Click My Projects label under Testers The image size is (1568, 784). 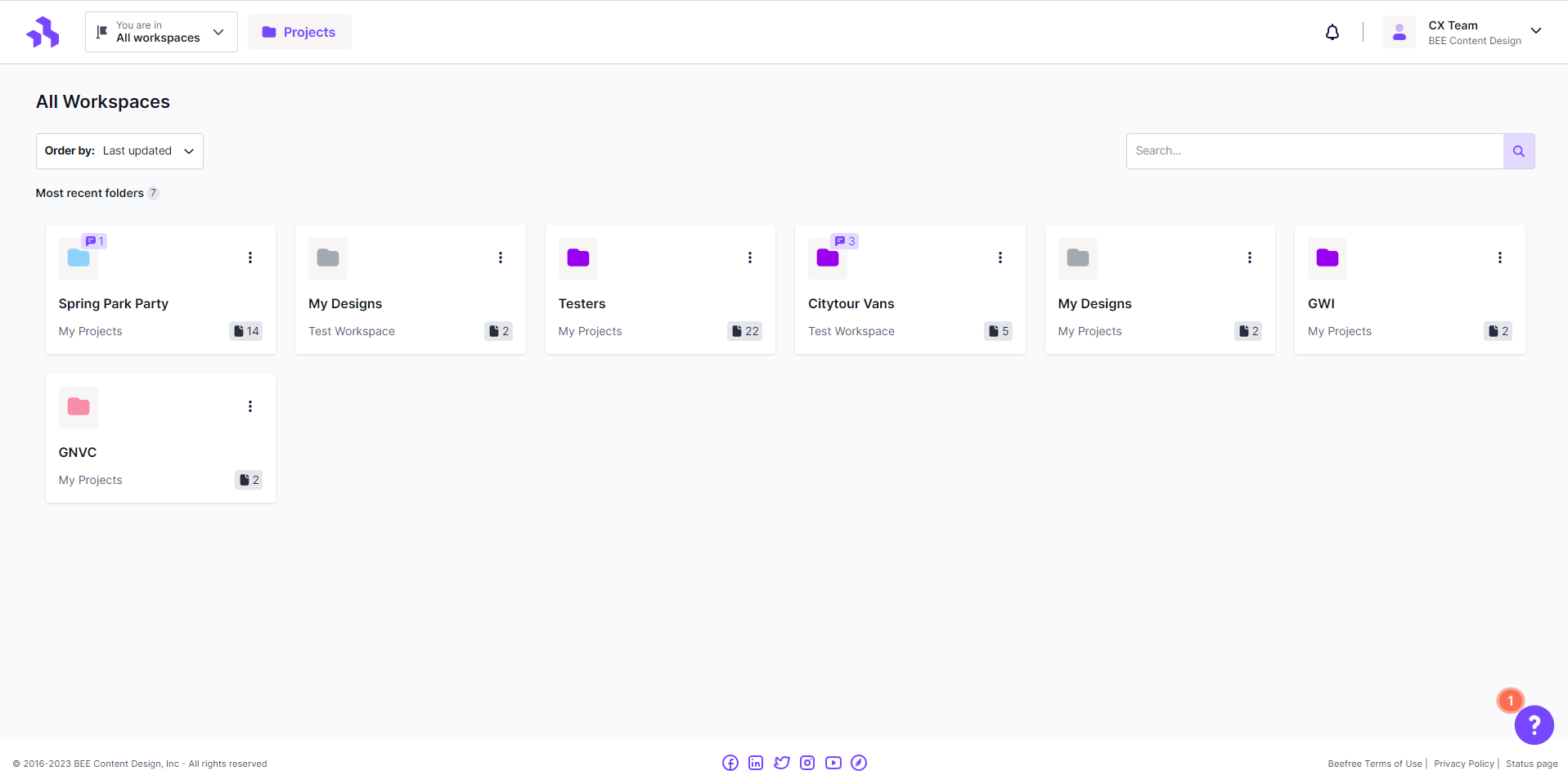coord(591,331)
